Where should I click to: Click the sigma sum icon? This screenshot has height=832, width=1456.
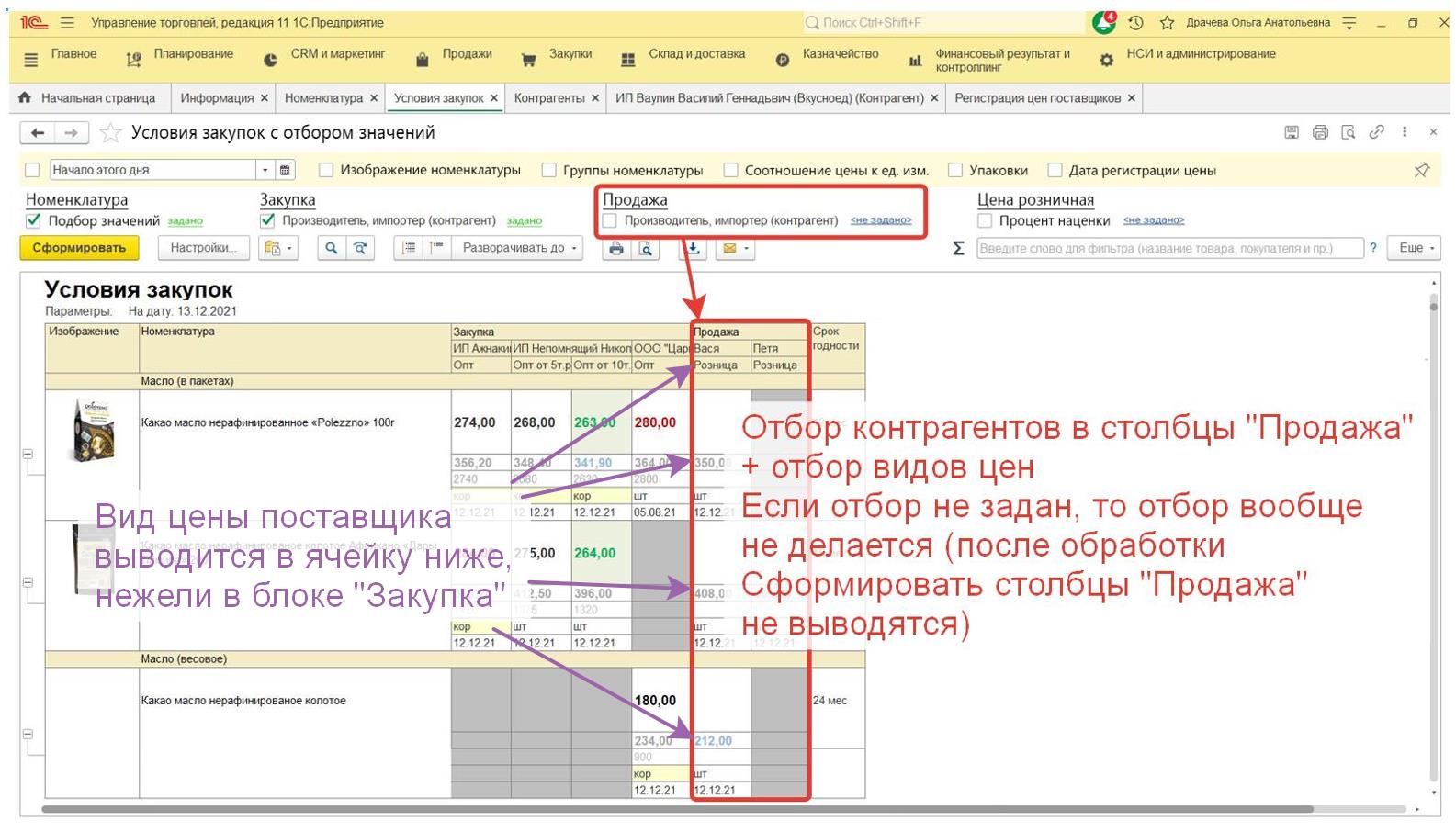coord(958,248)
